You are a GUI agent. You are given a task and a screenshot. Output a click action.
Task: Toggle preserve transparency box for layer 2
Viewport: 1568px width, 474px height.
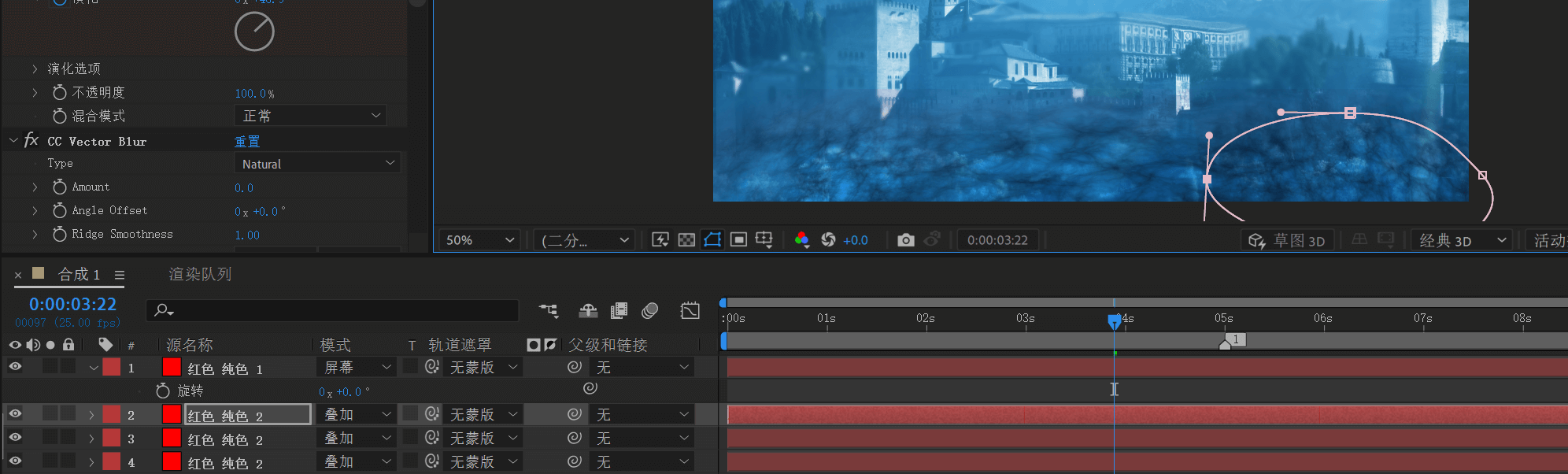[410, 413]
